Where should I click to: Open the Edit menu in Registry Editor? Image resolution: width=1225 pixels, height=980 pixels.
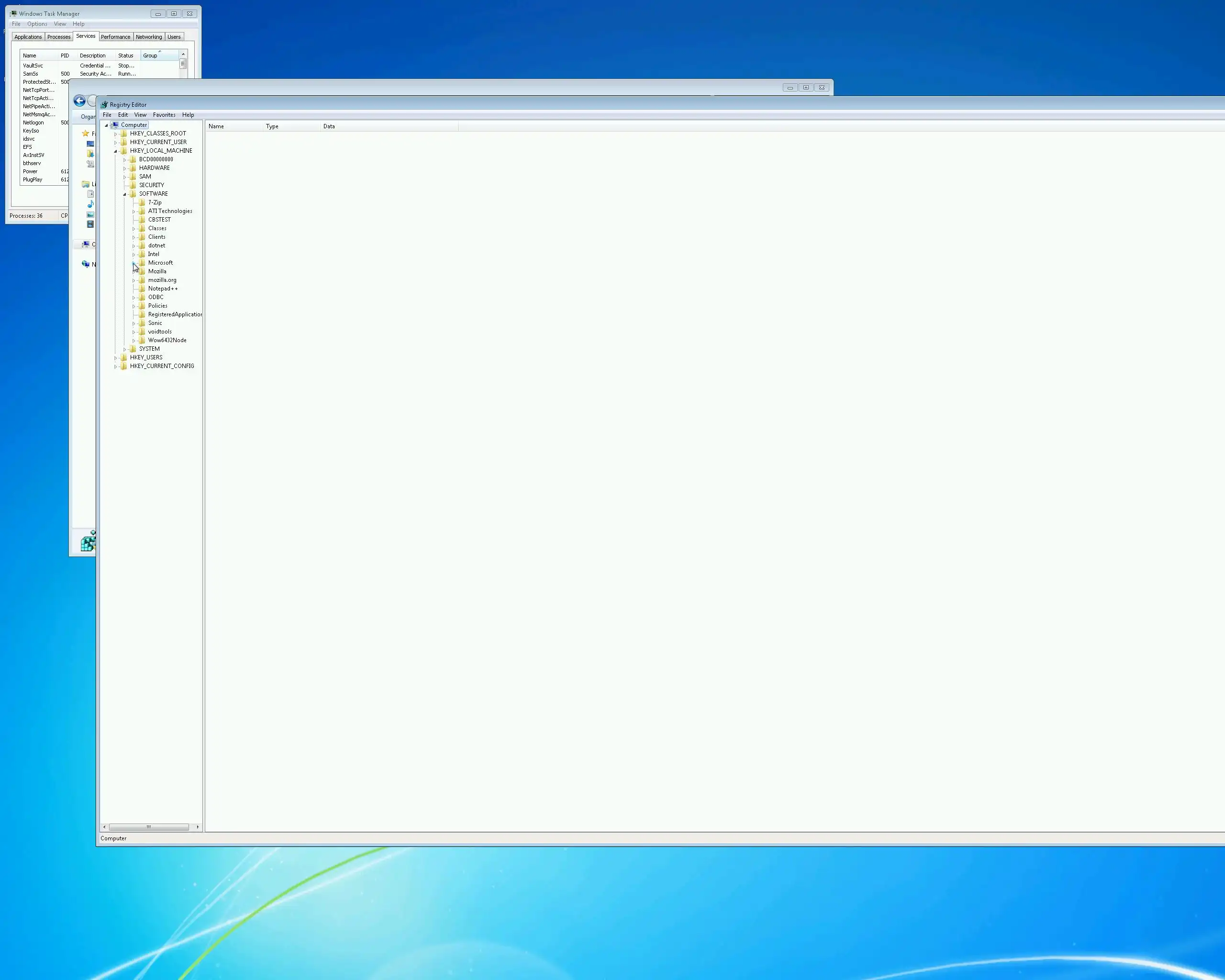coord(122,115)
